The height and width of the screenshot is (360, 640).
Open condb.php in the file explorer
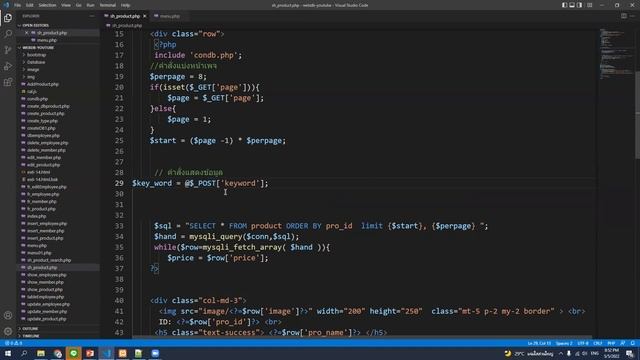37,99
